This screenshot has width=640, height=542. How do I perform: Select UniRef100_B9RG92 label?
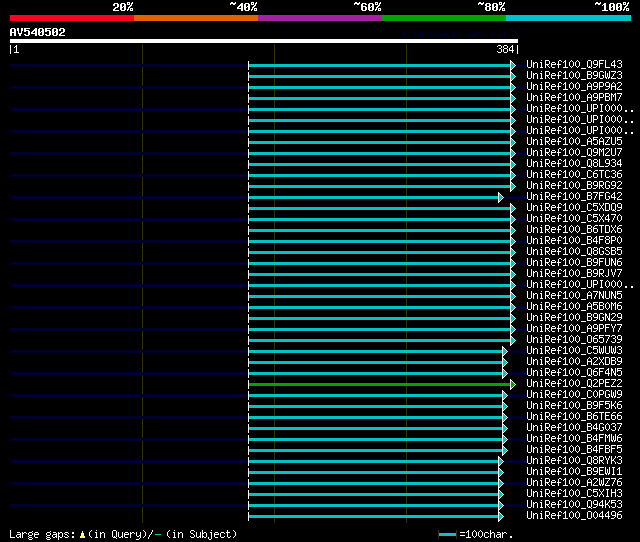(574, 186)
